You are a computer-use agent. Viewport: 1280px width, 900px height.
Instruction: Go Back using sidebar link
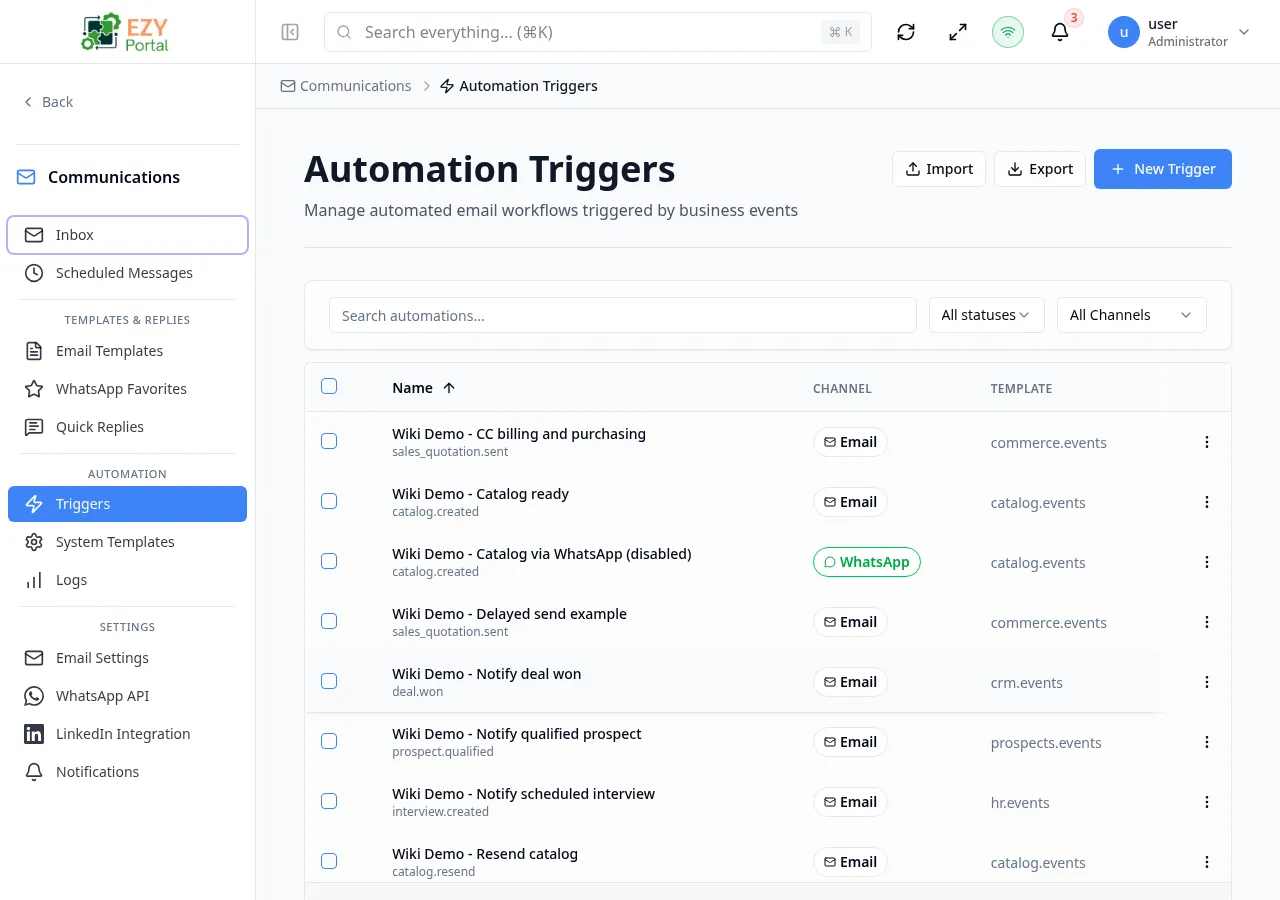pyautogui.click(x=48, y=102)
